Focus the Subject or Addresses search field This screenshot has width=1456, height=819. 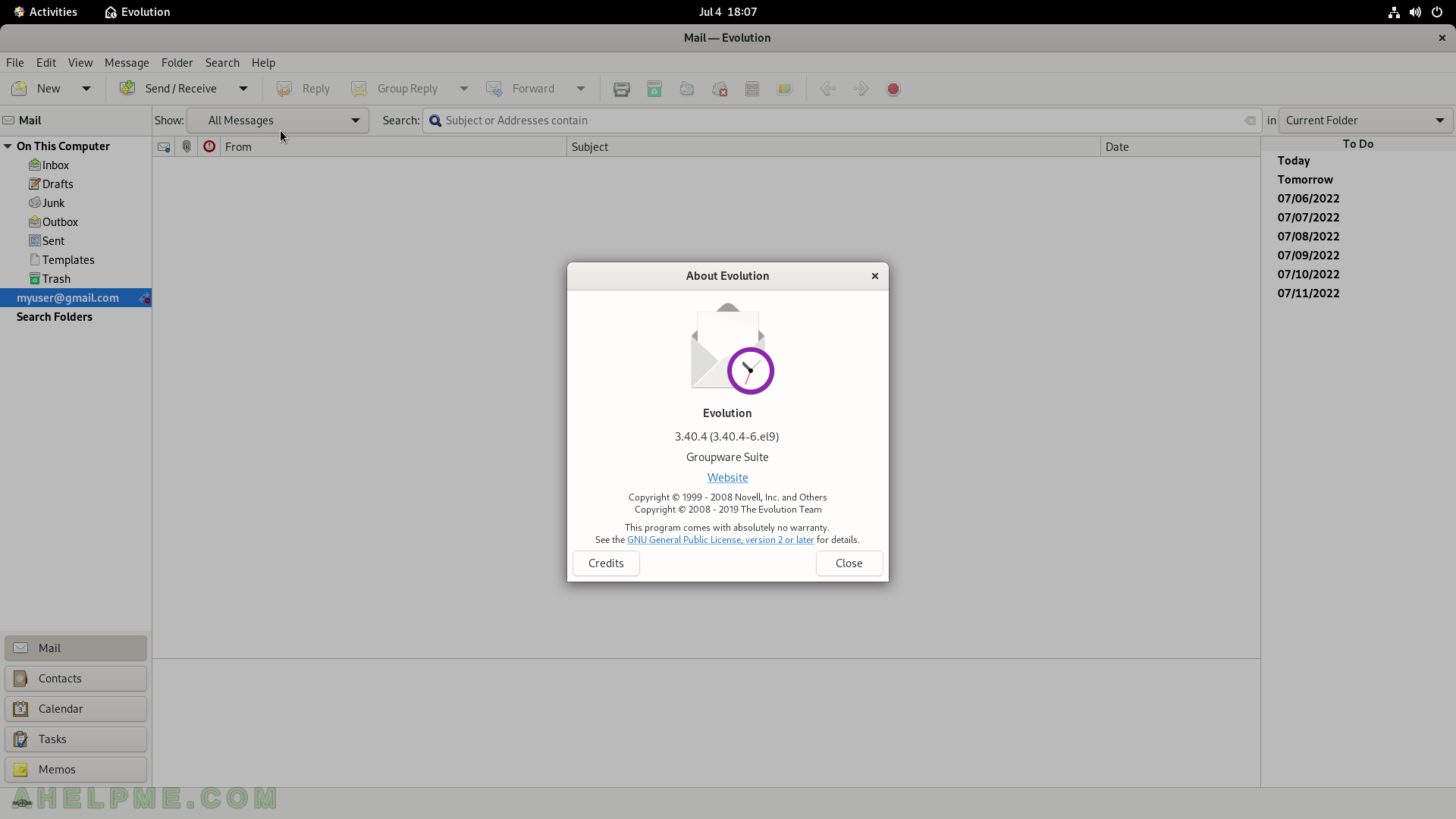tap(843, 121)
